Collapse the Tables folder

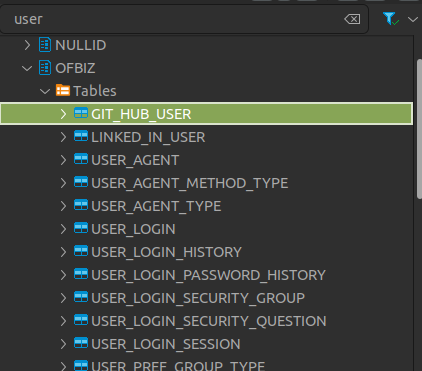(45, 91)
